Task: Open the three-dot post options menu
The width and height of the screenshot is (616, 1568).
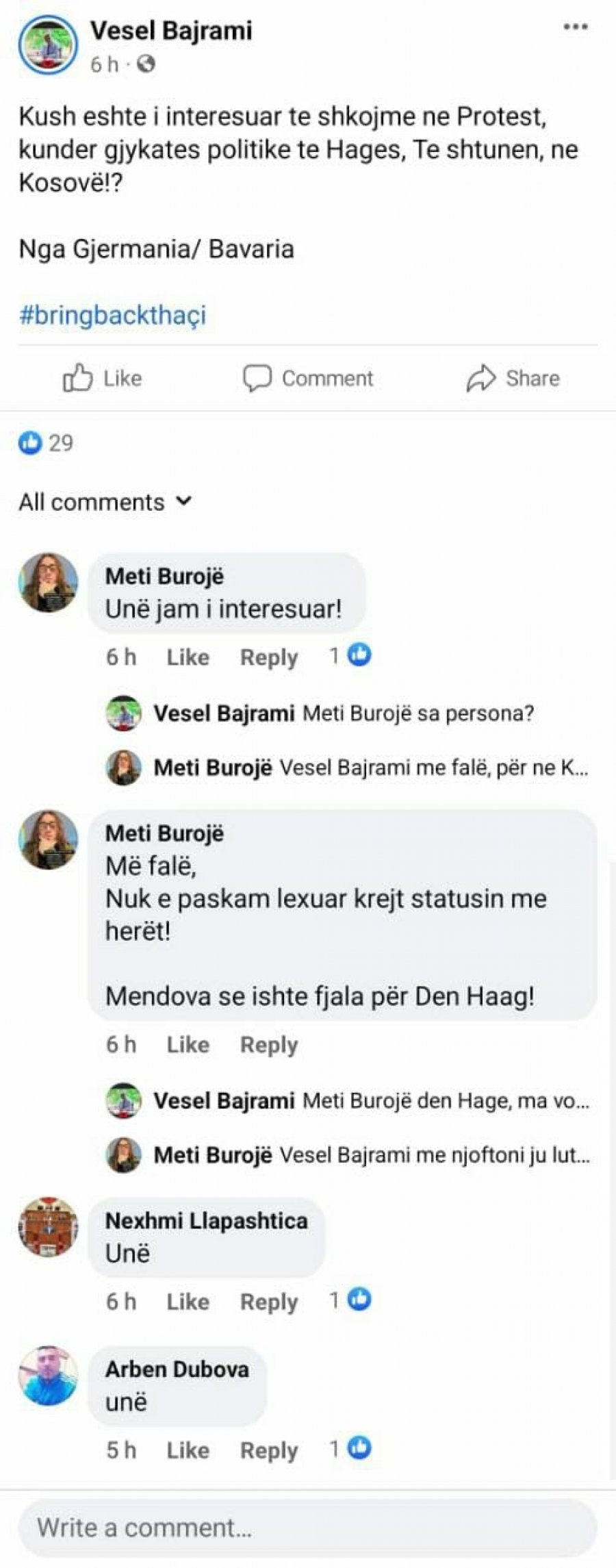Action: click(575, 28)
